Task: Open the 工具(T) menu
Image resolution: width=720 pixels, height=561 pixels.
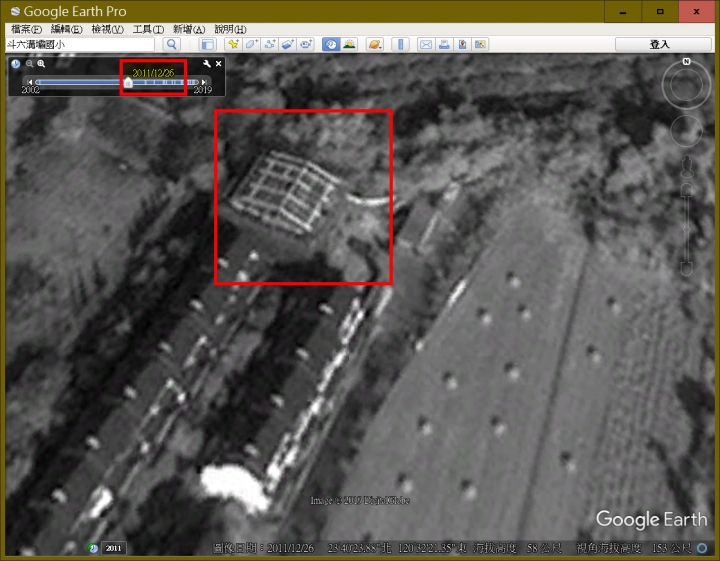Action: pyautogui.click(x=148, y=29)
